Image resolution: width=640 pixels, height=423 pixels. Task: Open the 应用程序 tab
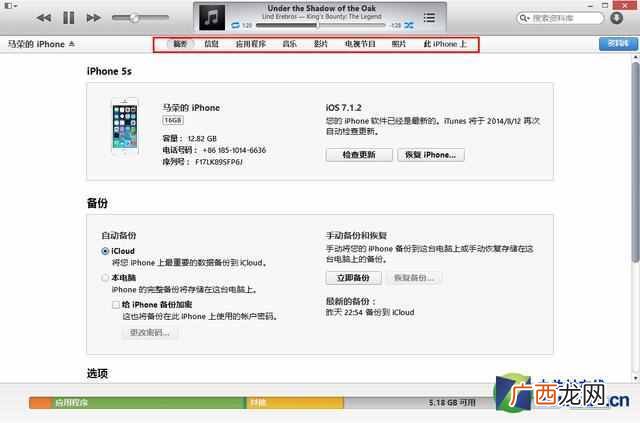coord(251,44)
